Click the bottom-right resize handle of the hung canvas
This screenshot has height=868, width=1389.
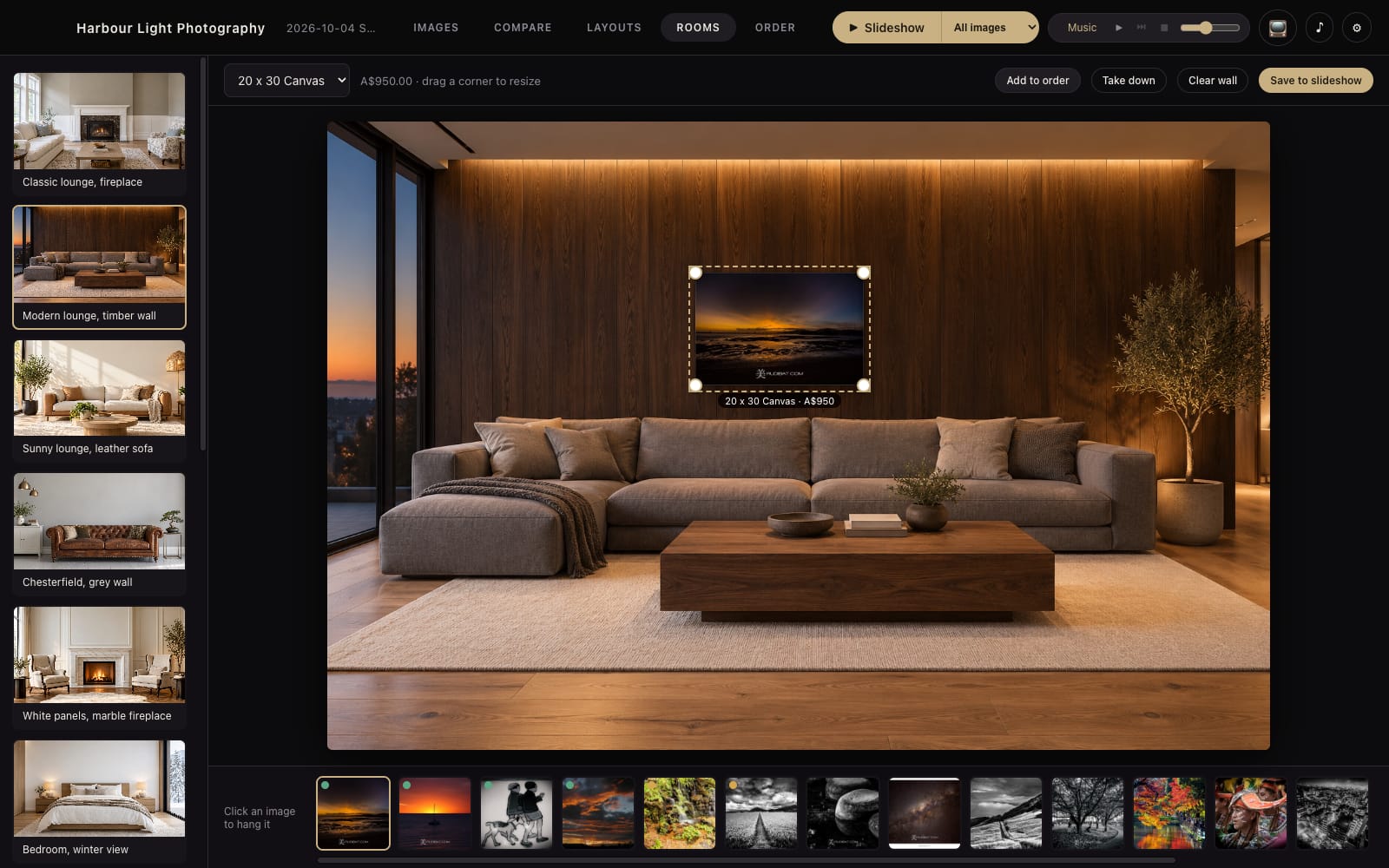tap(864, 385)
